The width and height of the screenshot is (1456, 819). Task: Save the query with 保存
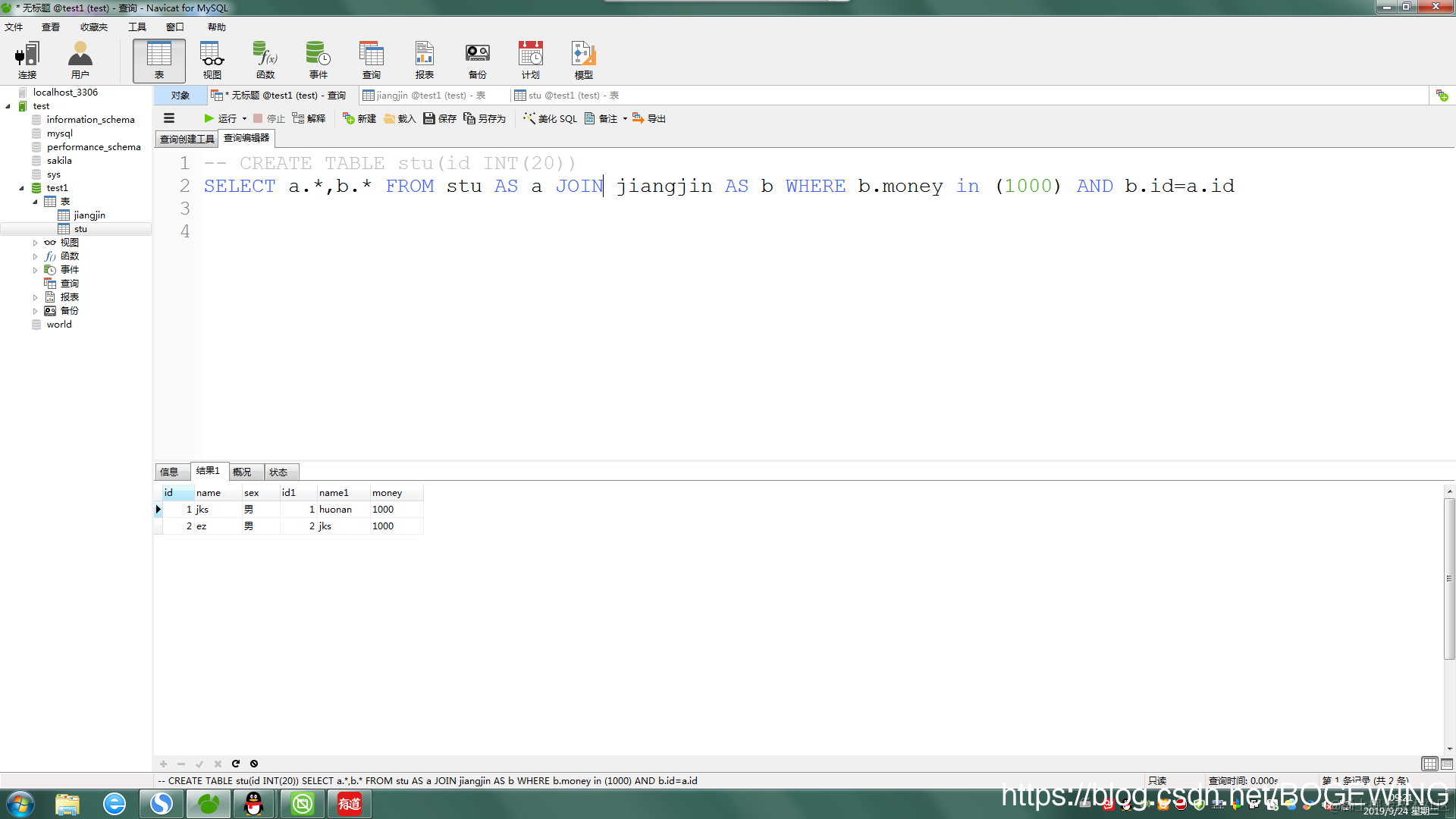(x=440, y=118)
